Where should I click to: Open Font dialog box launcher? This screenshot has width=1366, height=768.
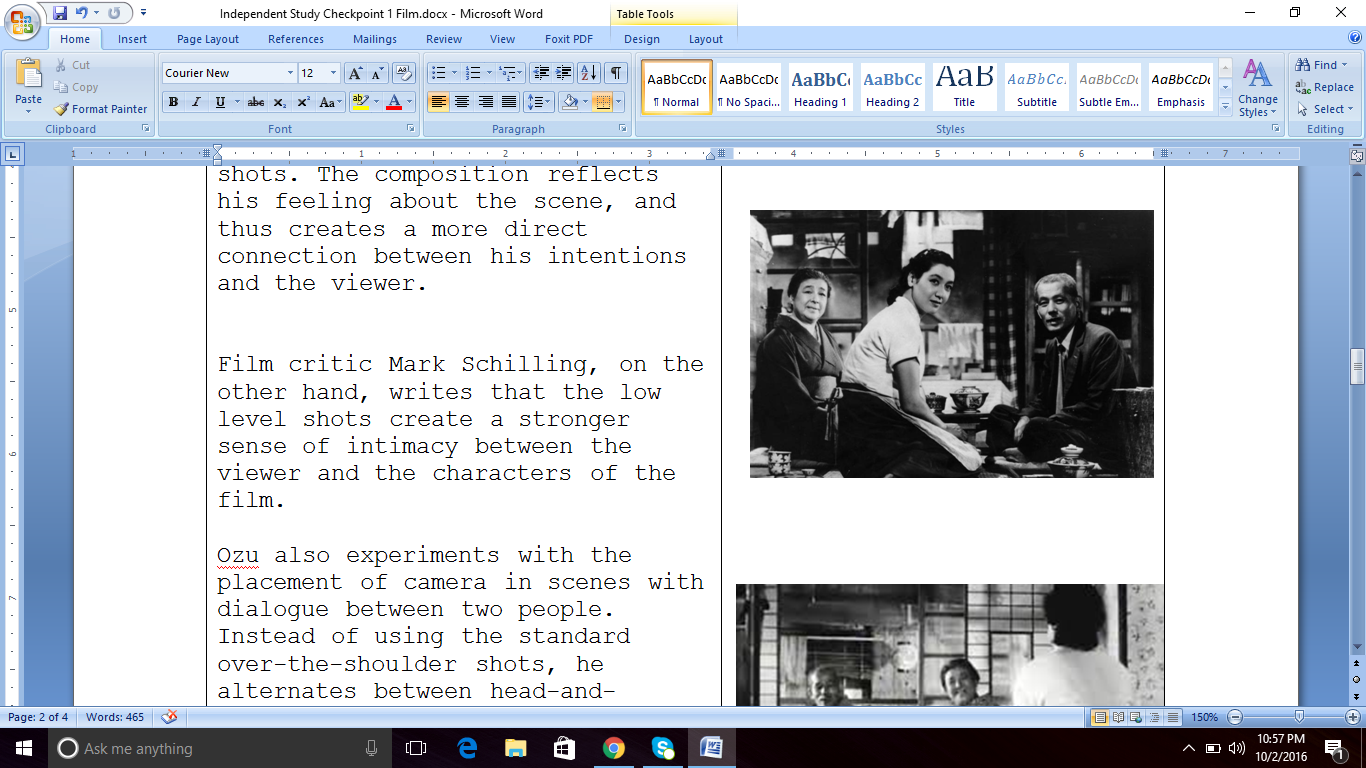(411, 129)
